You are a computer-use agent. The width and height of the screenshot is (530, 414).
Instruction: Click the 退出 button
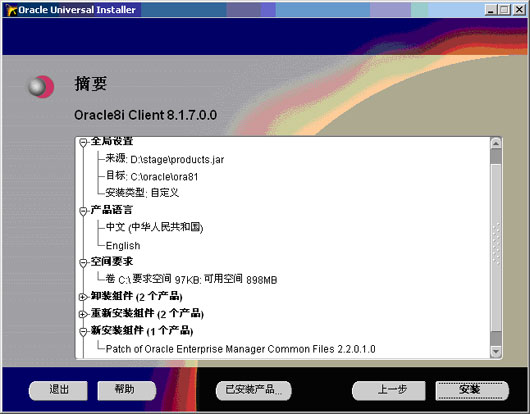tap(58, 390)
